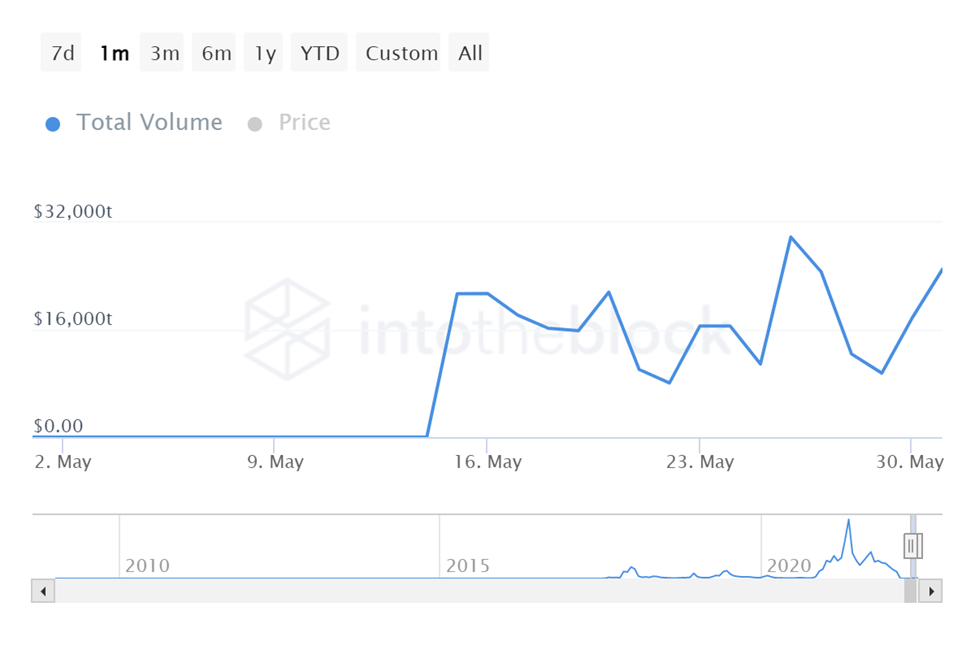The height and width of the screenshot is (650, 975).
Task: Click the 2015 label in navigator
Action: point(468,566)
